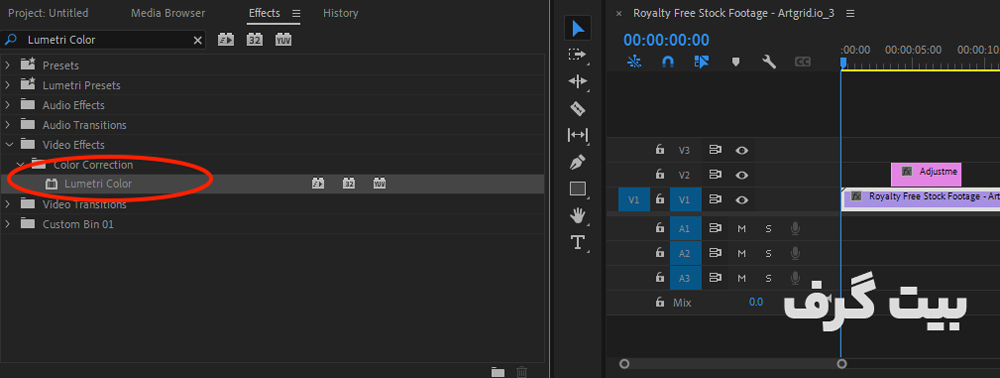Toggle V2 track lock
1000x378 pixels.
[x=659, y=174]
